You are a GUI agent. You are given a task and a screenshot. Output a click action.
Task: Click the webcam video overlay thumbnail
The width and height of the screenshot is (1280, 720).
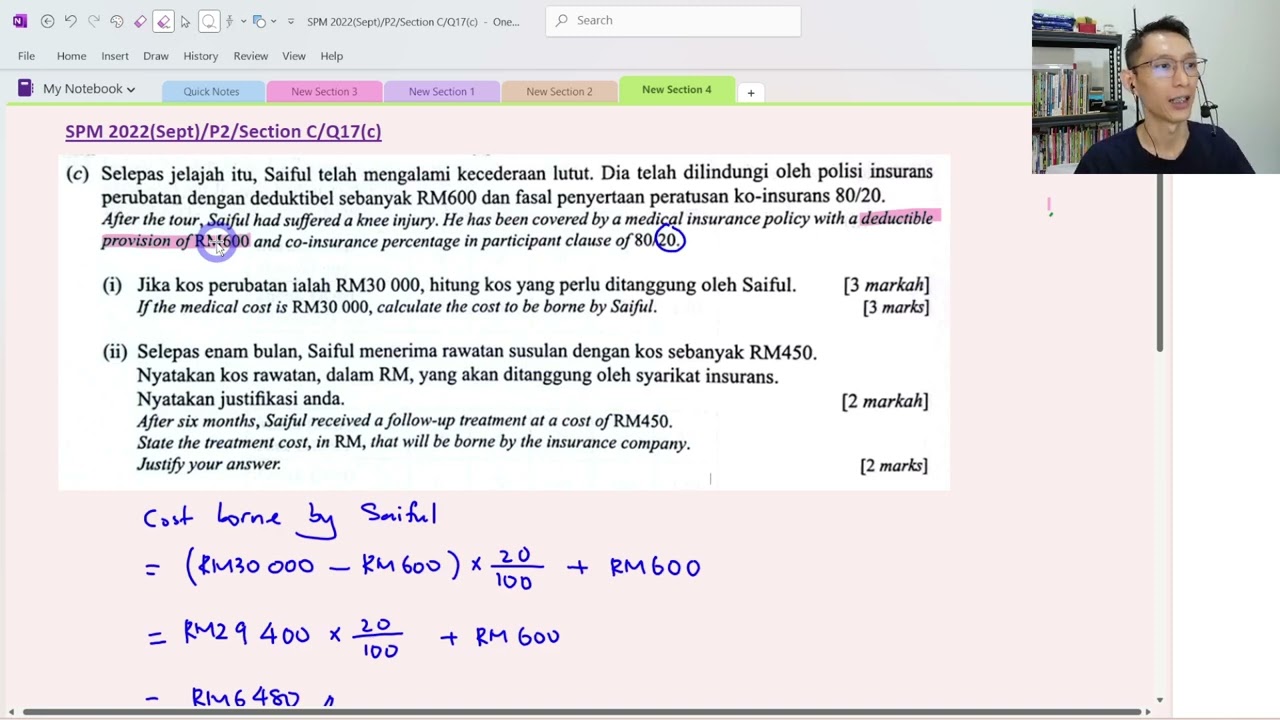point(1156,87)
